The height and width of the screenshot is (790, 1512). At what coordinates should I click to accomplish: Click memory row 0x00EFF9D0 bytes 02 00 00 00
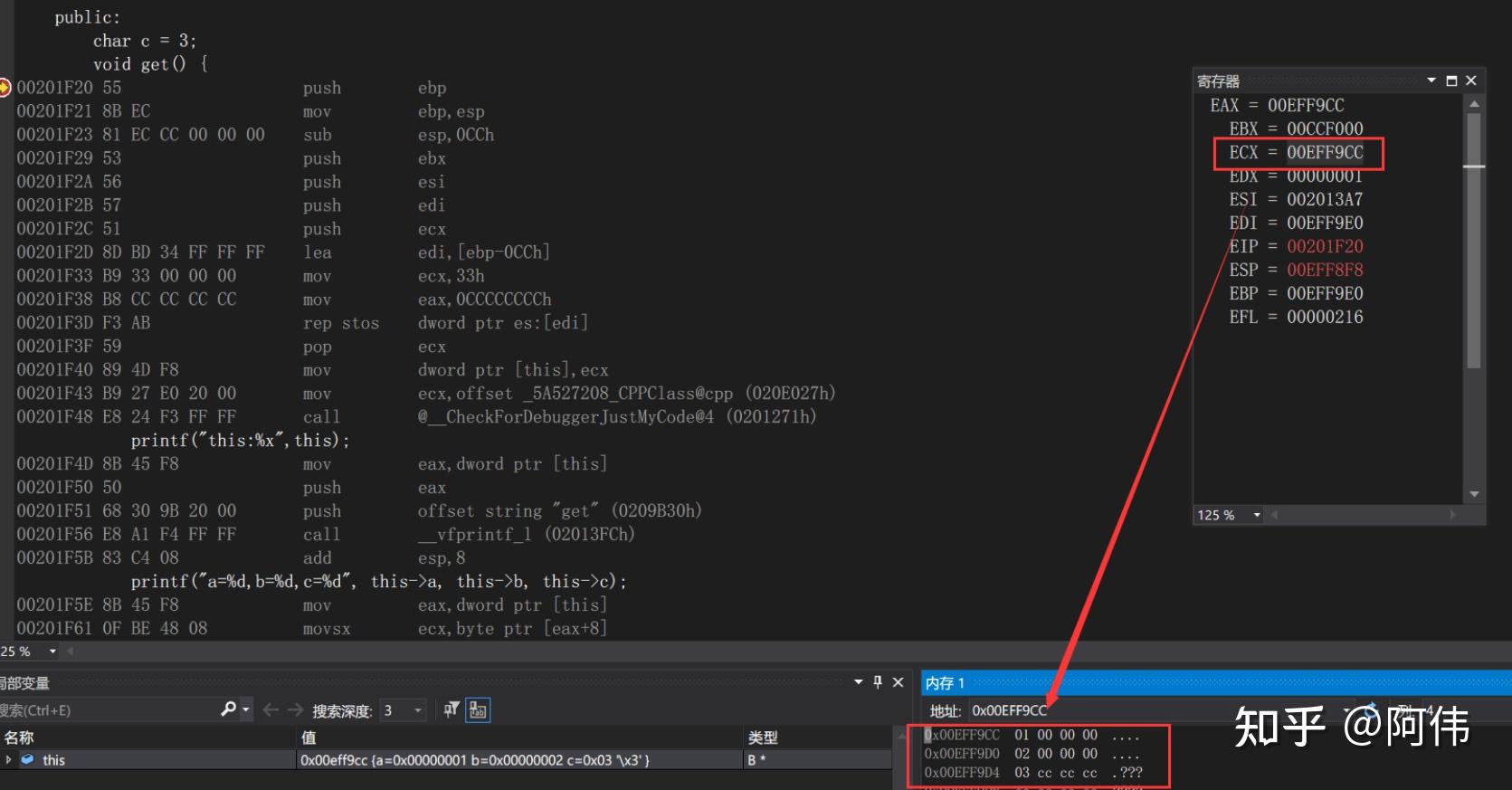click(1056, 753)
